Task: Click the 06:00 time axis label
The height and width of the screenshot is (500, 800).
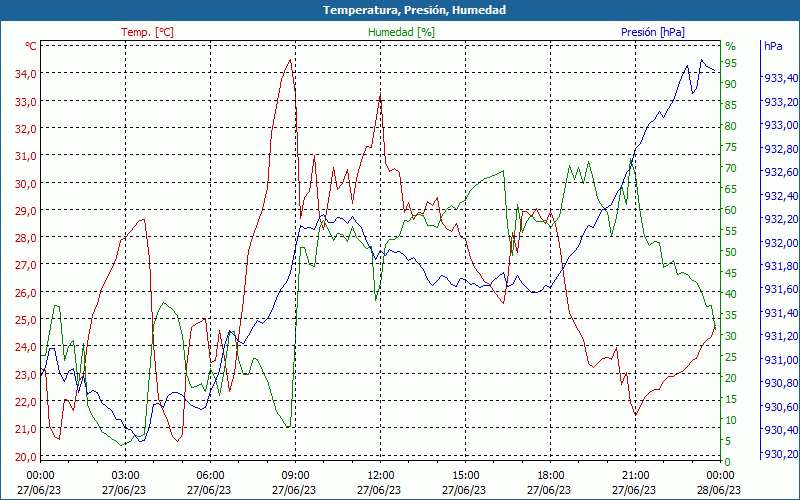Action: point(210,476)
